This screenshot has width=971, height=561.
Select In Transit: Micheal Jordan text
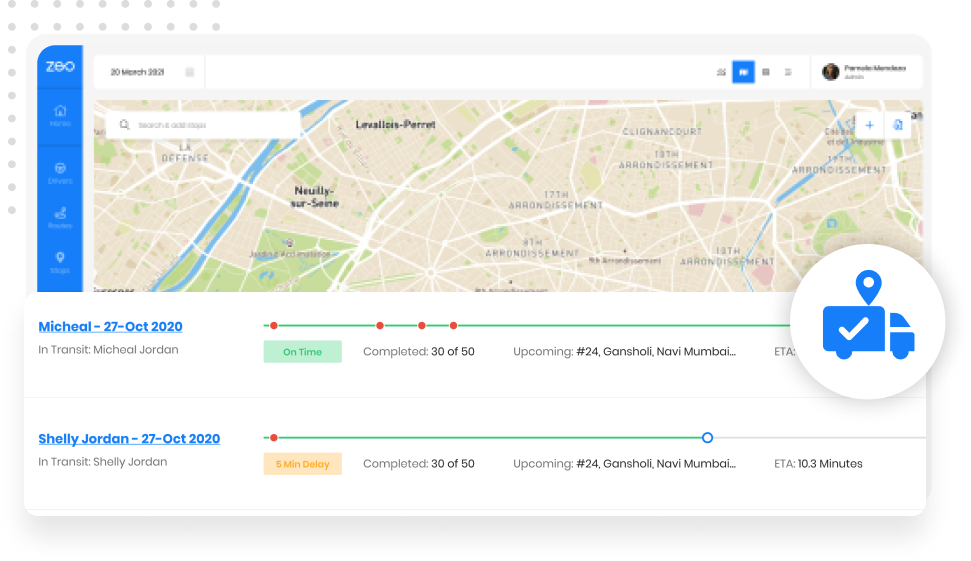(108, 350)
